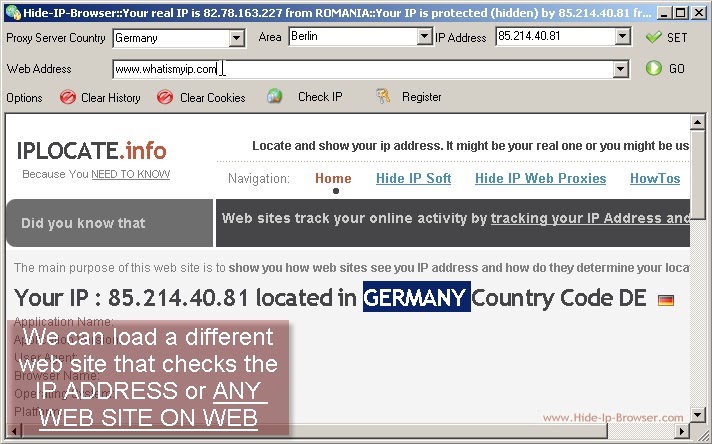Click the 'Proxy Server Country' label
This screenshot has width=712, height=444.
click(56, 38)
